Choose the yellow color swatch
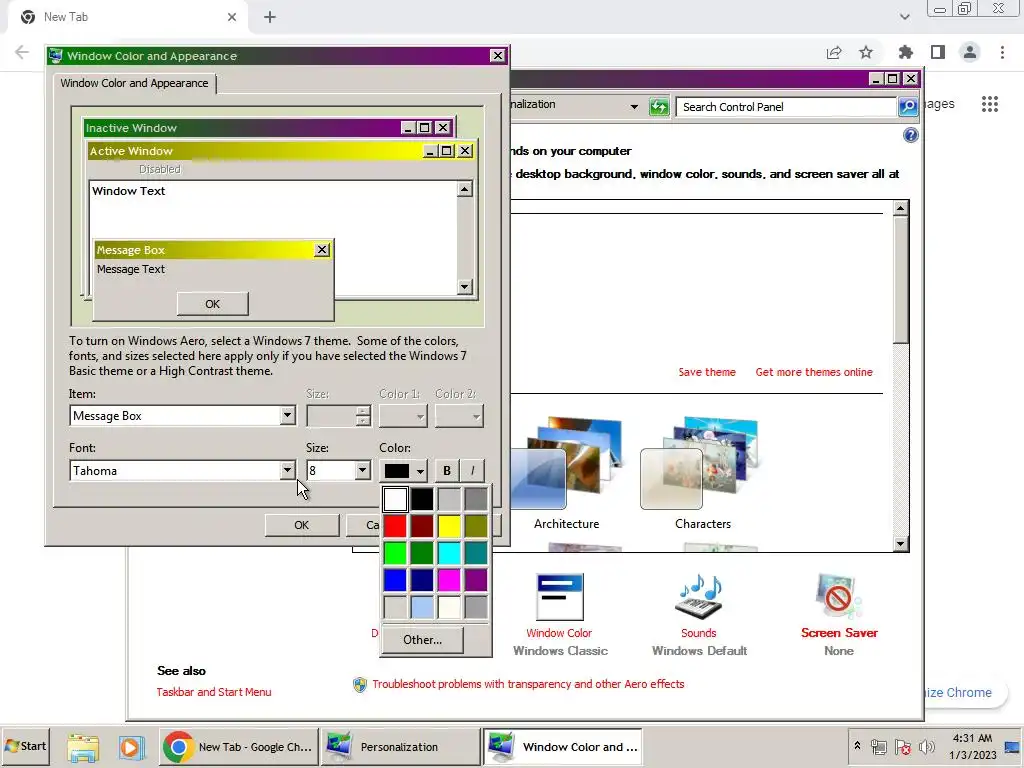Viewport: 1024px width, 768px height. 449,526
